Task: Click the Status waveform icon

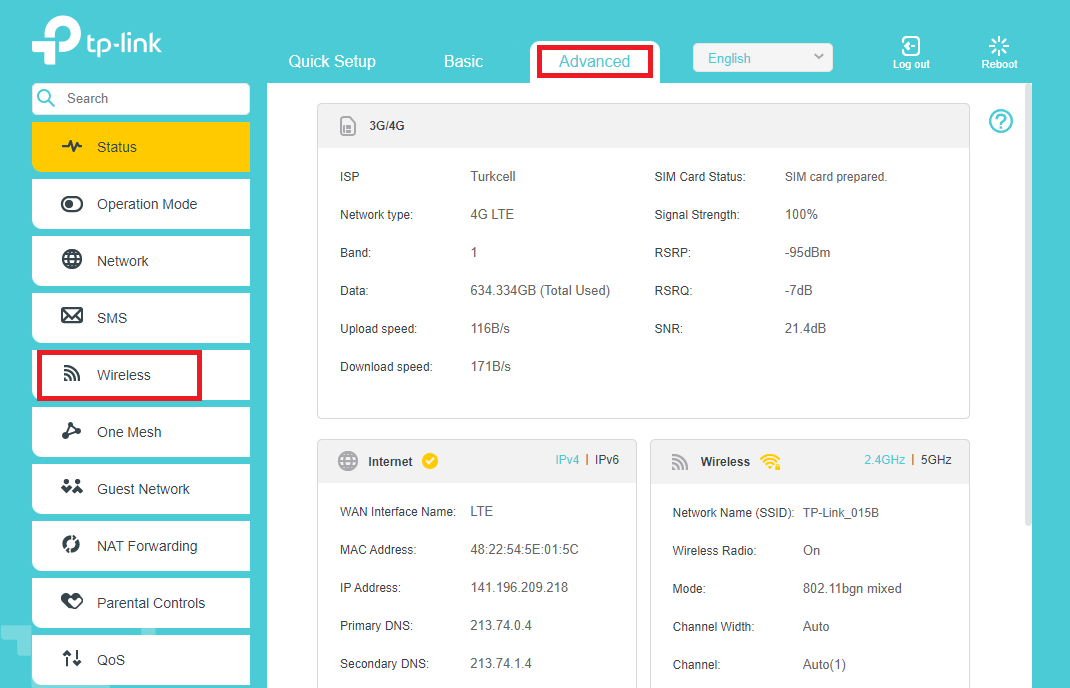Action: click(72, 147)
